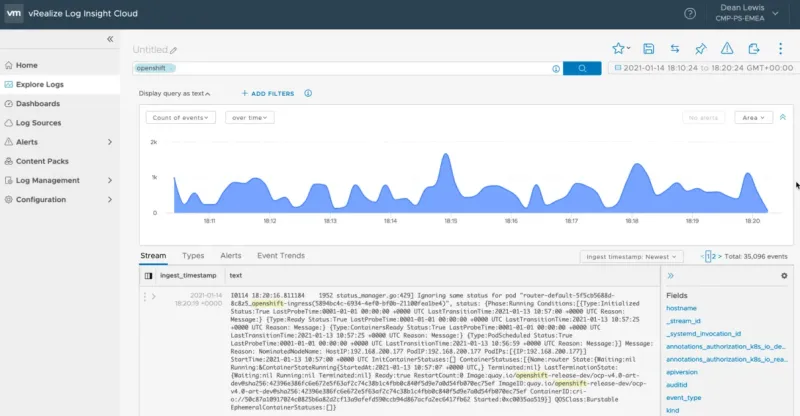
Task: Click the Add Filters button
Action: (x=268, y=93)
